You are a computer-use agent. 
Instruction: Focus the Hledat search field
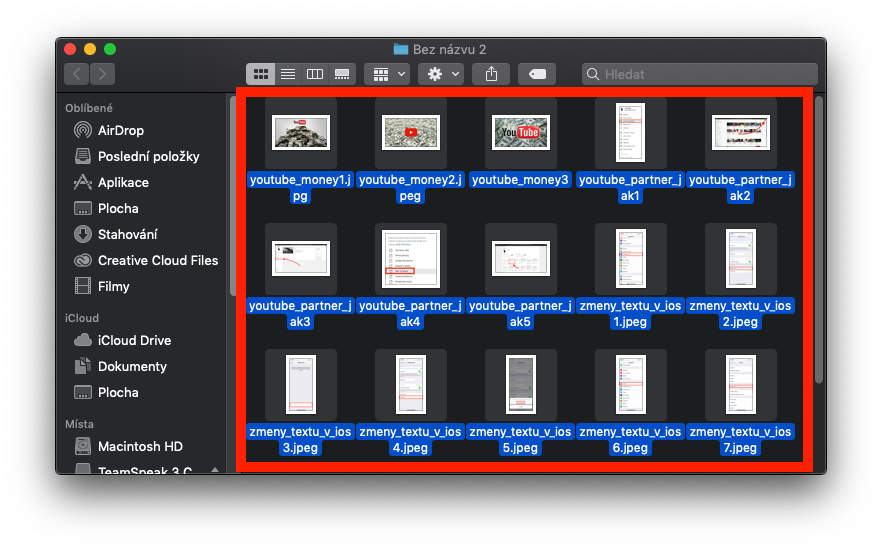click(700, 74)
